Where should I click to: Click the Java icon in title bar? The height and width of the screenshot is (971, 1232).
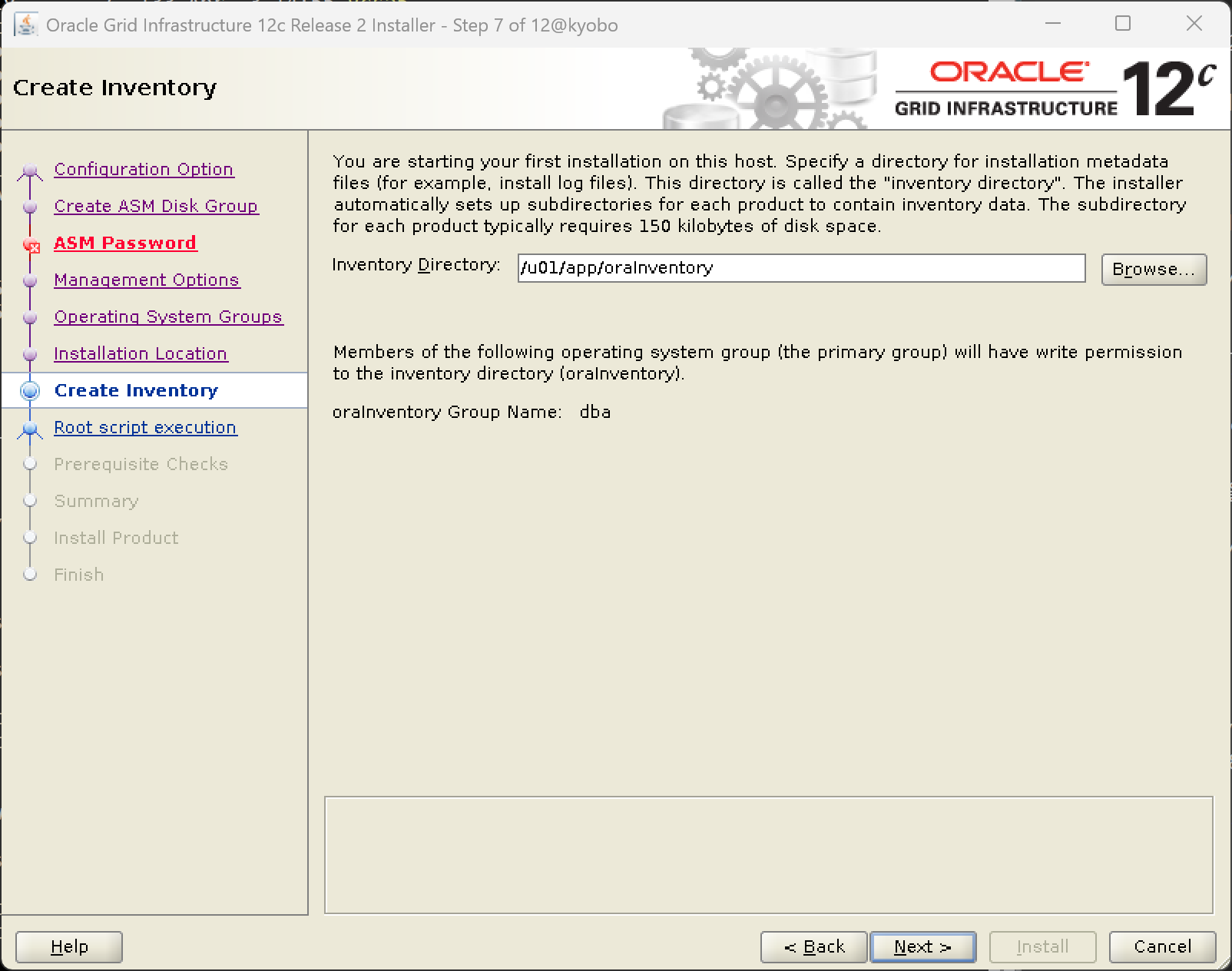click(26, 25)
